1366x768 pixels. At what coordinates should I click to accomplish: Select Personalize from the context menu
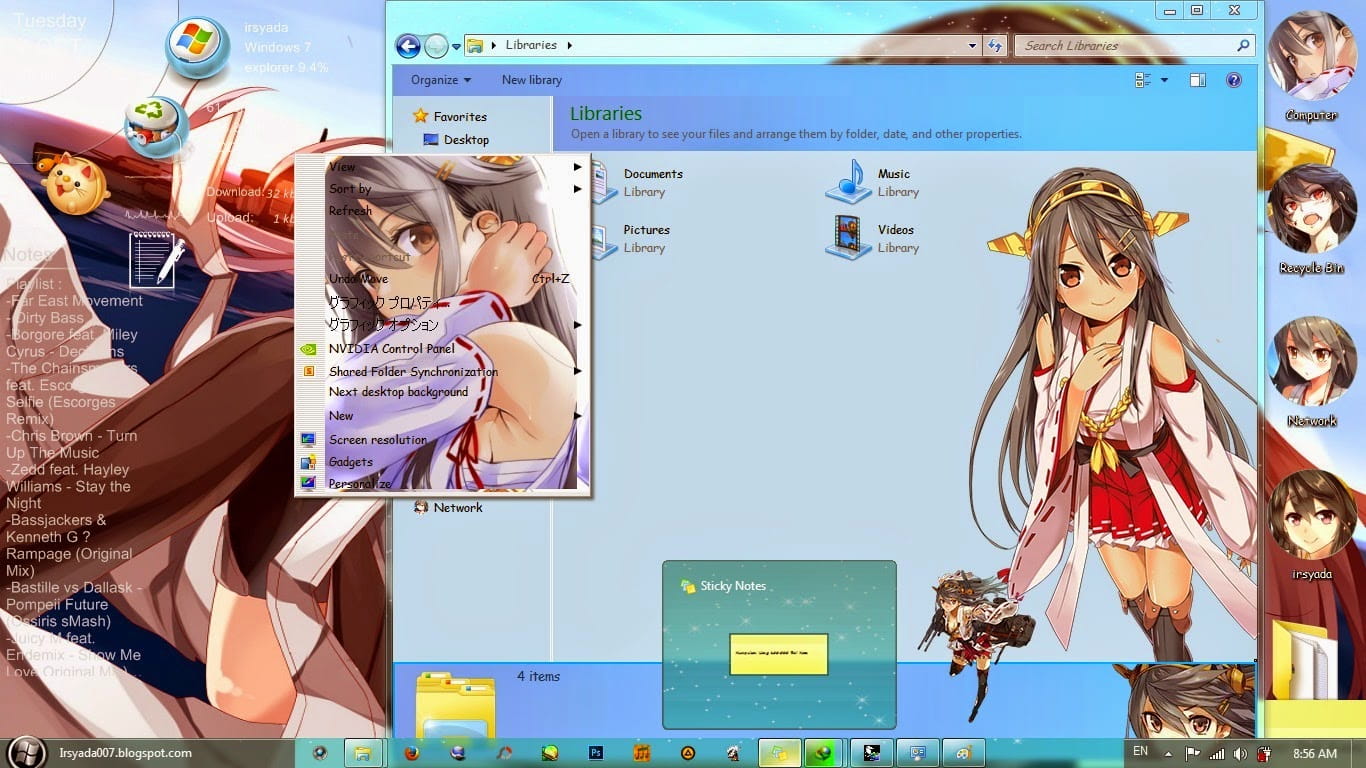tap(358, 483)
